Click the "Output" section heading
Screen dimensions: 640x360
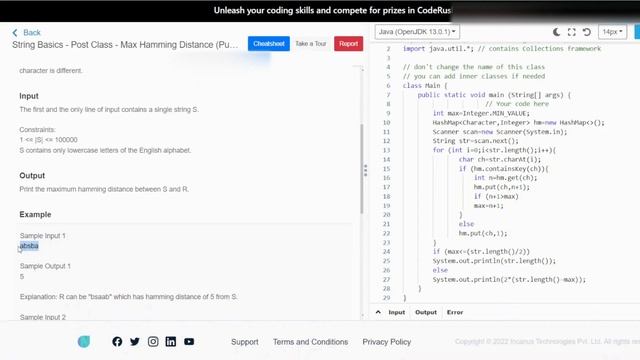click(32, 176)
